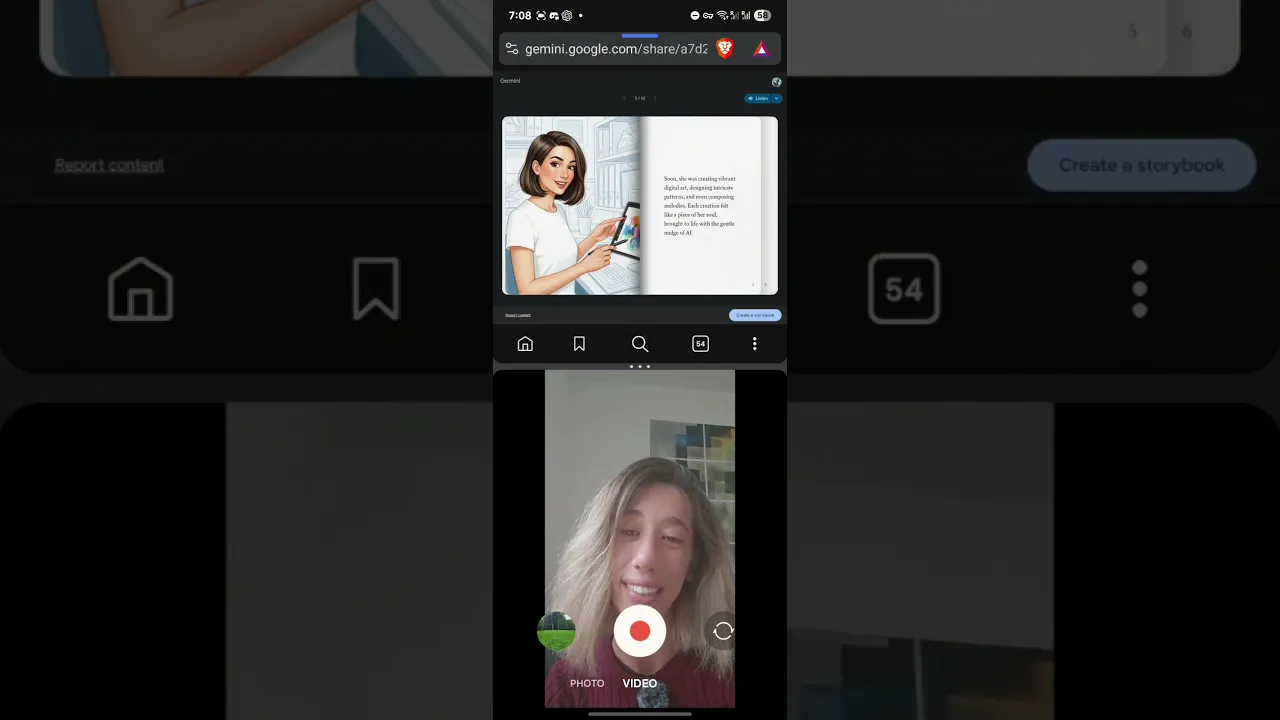Tap the Do Not Disturb status icon

point(695,16)
